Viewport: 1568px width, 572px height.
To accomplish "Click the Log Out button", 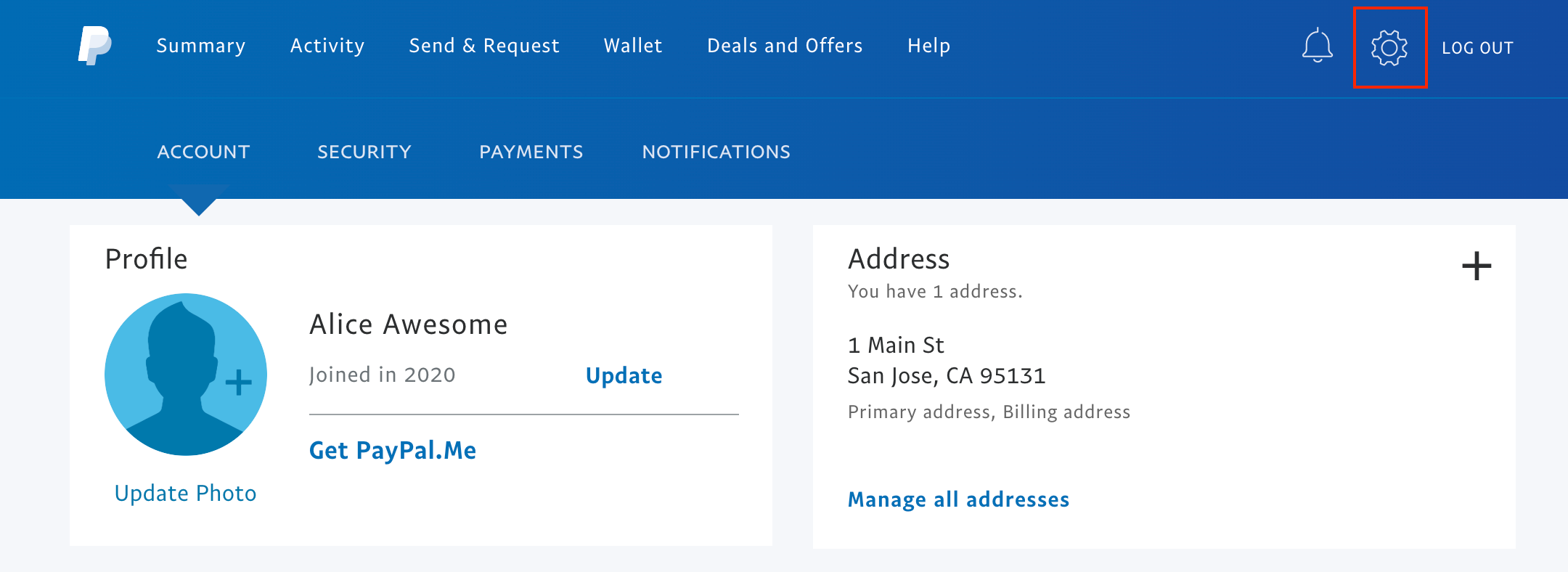I will coord(1477,48).
